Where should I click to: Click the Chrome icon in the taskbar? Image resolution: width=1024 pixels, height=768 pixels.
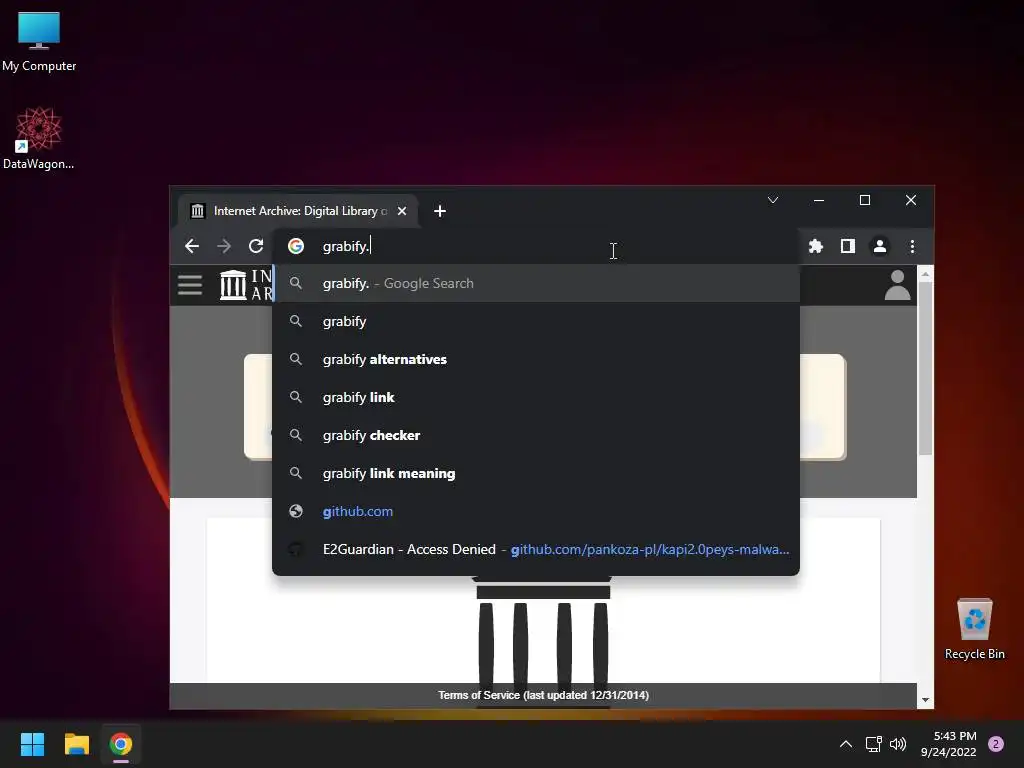(x=121, y=744)
